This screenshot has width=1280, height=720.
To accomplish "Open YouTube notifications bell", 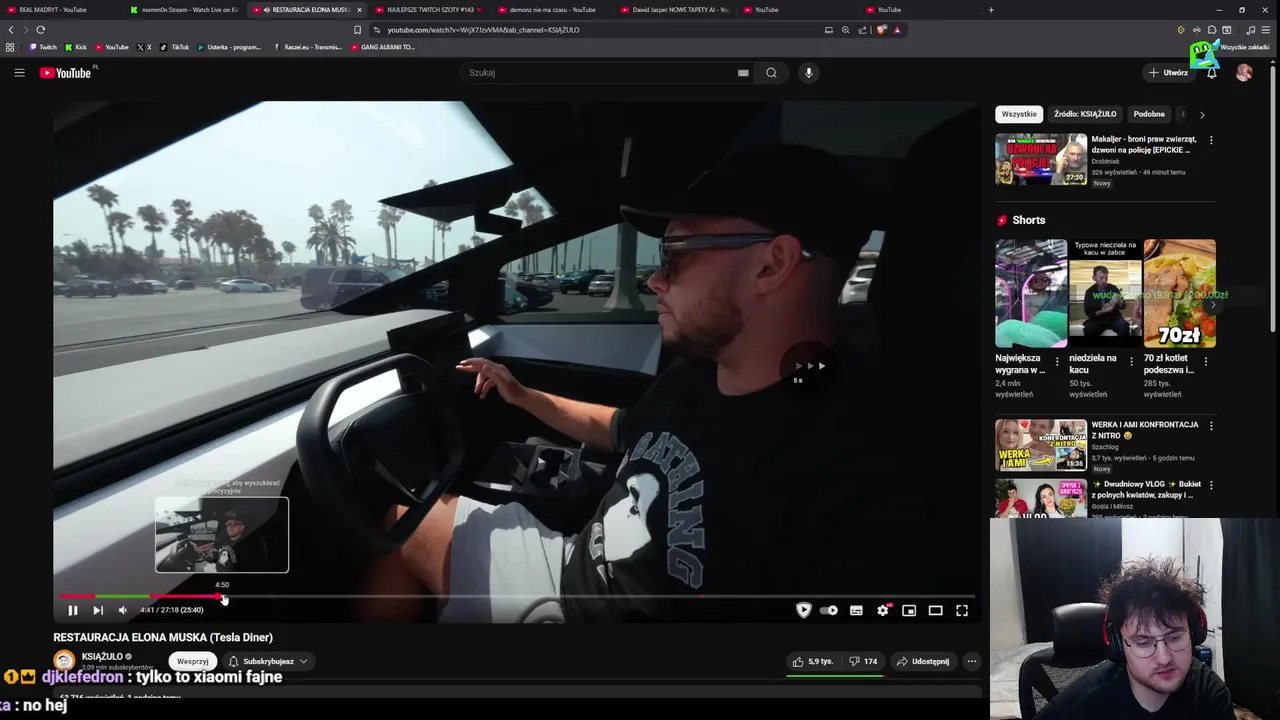I will pos(1212,73).
